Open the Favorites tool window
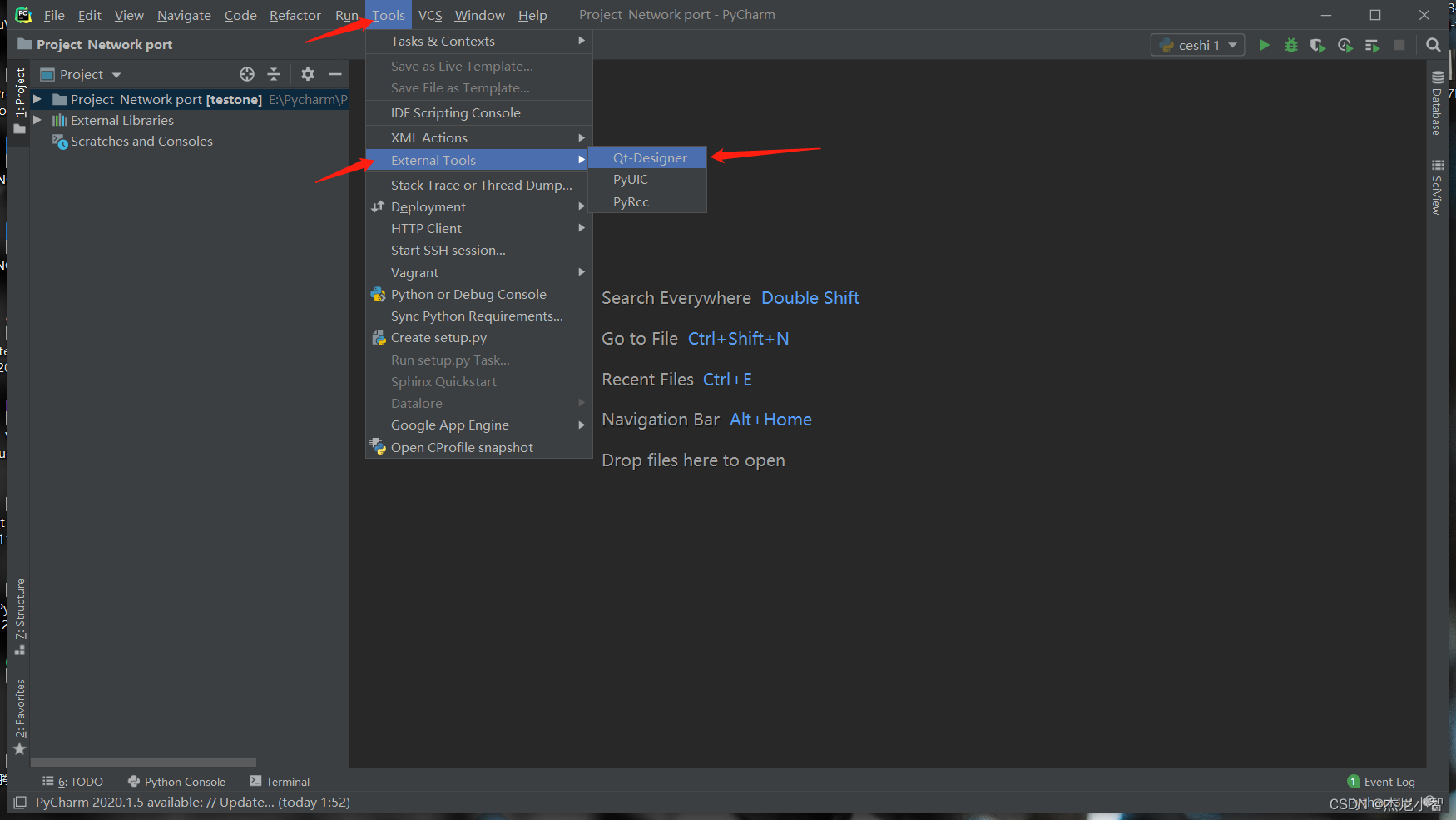 [x=20, y=718]
